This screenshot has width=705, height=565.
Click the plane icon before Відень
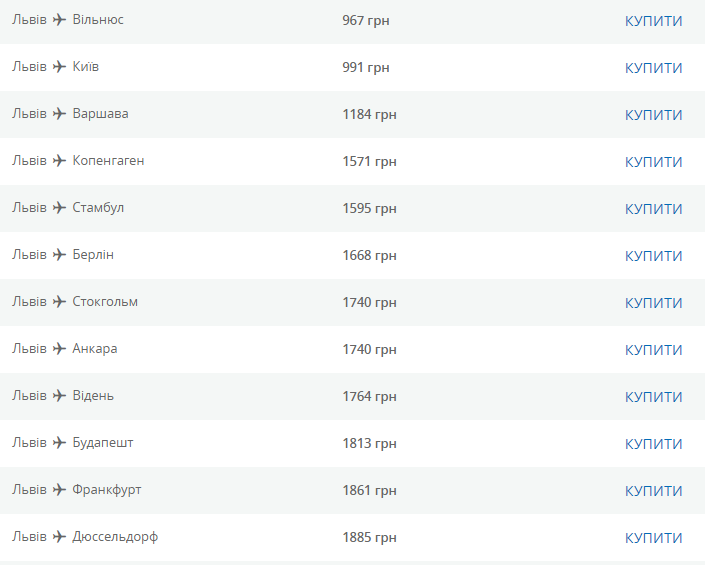(59, 396)
